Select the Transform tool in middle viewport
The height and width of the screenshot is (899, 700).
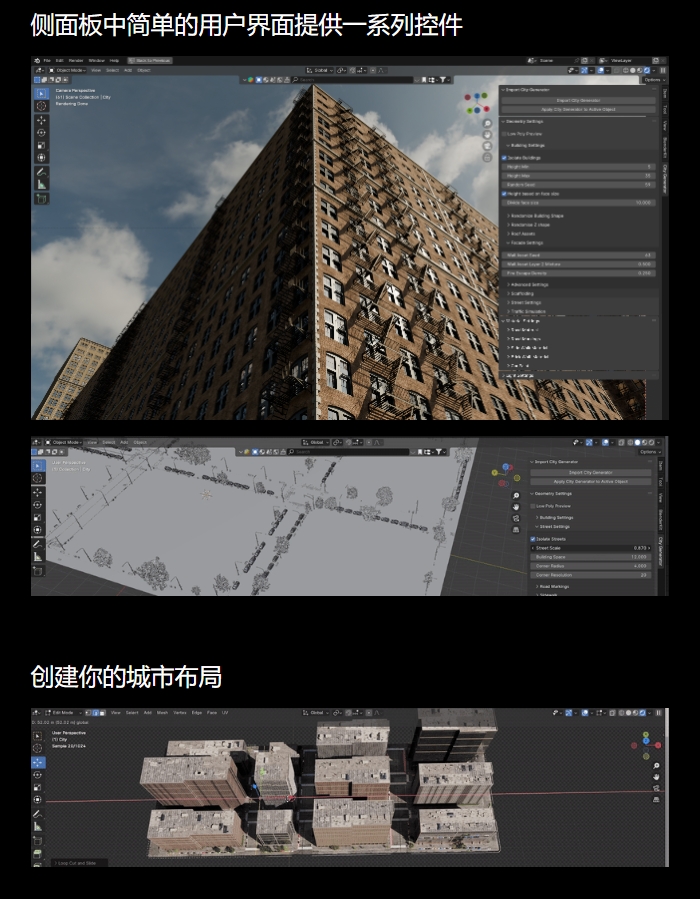pyautogui.click(x=38, y=530)
